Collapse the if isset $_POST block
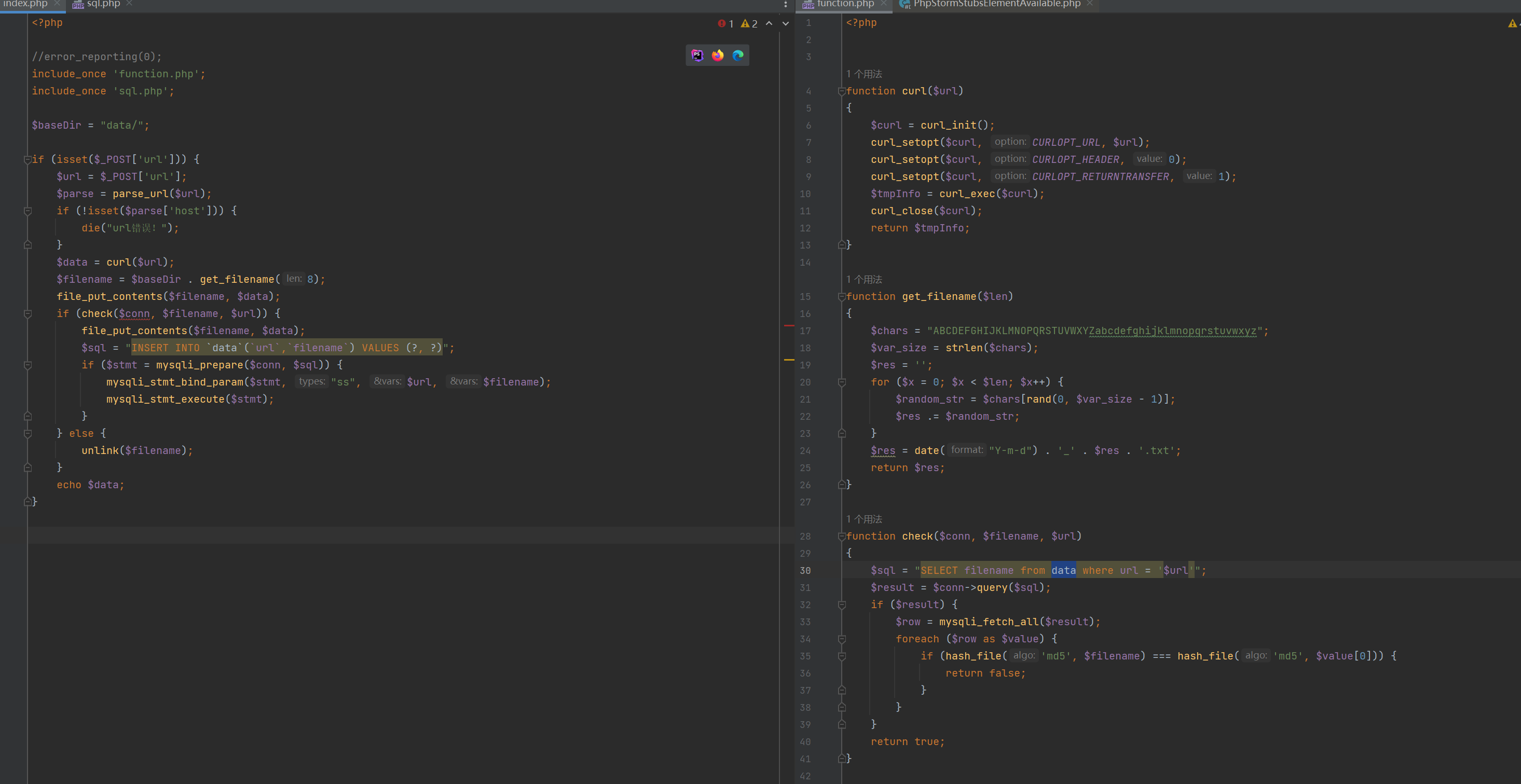This screenshot has height=784, width=1521. click(27, 159)
